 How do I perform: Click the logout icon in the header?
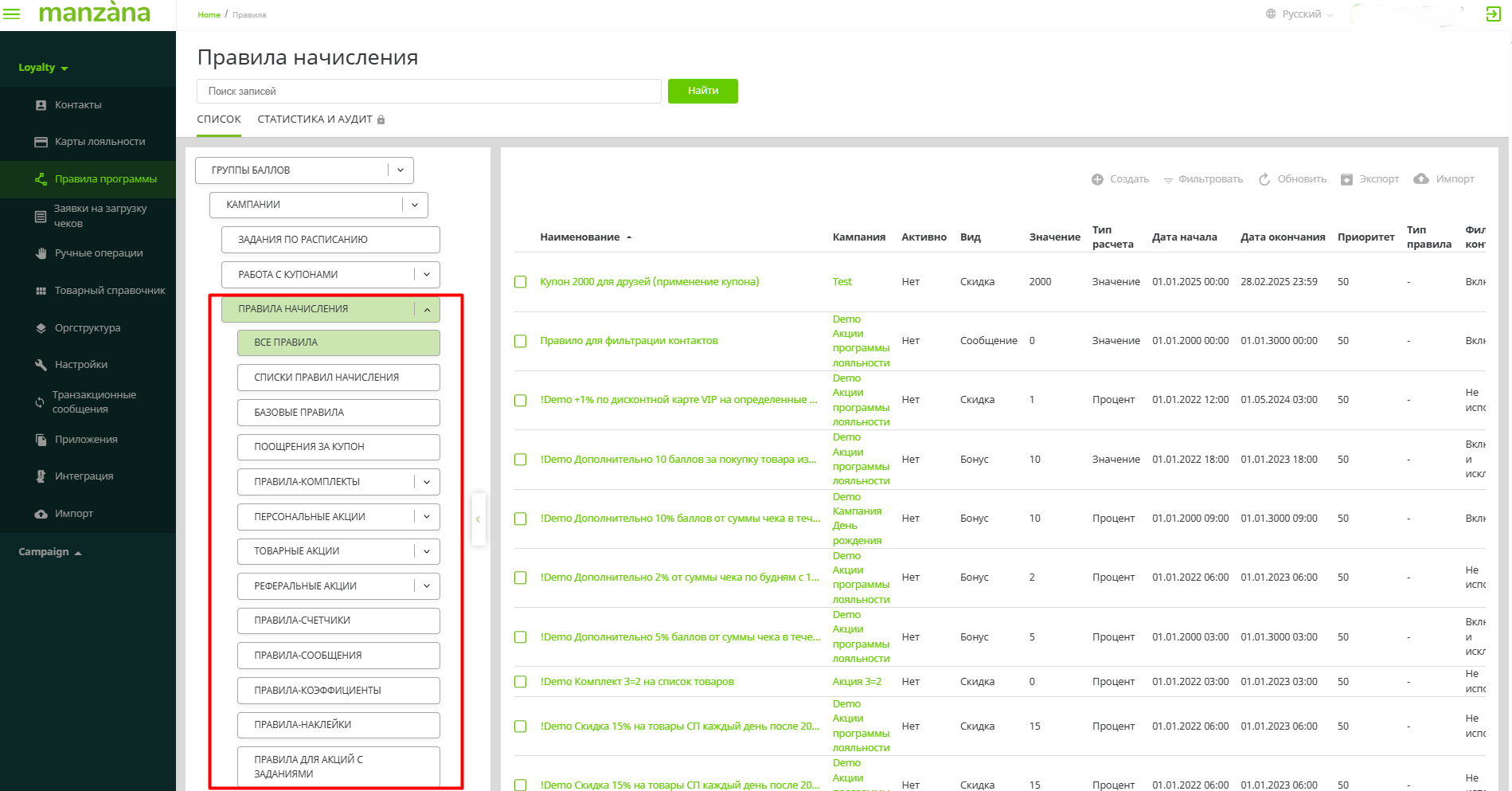(1493, 14)
